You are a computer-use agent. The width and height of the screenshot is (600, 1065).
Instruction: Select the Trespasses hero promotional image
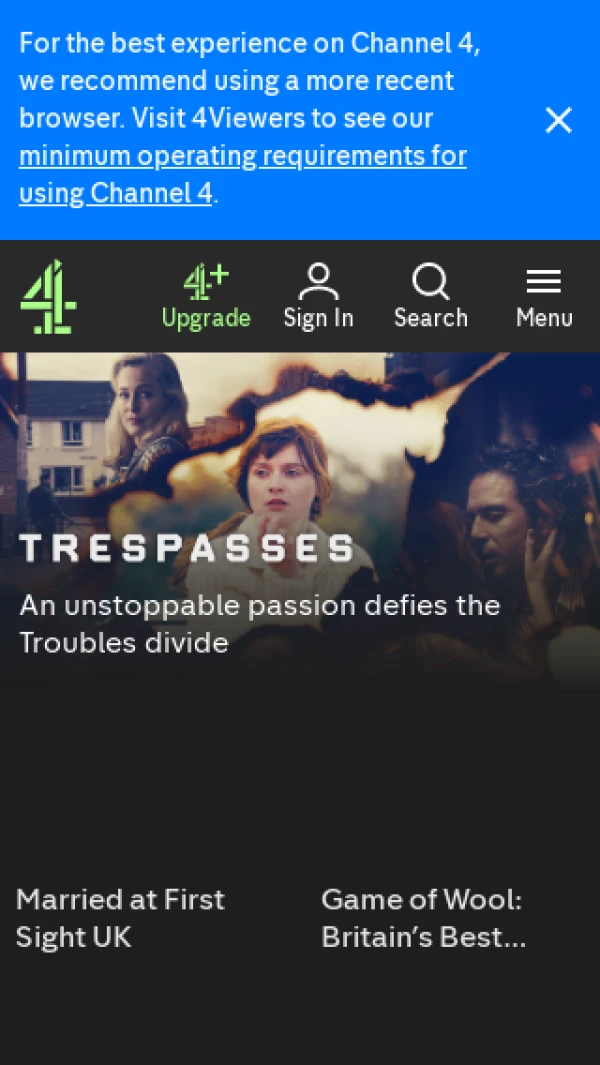pos(300,520)
